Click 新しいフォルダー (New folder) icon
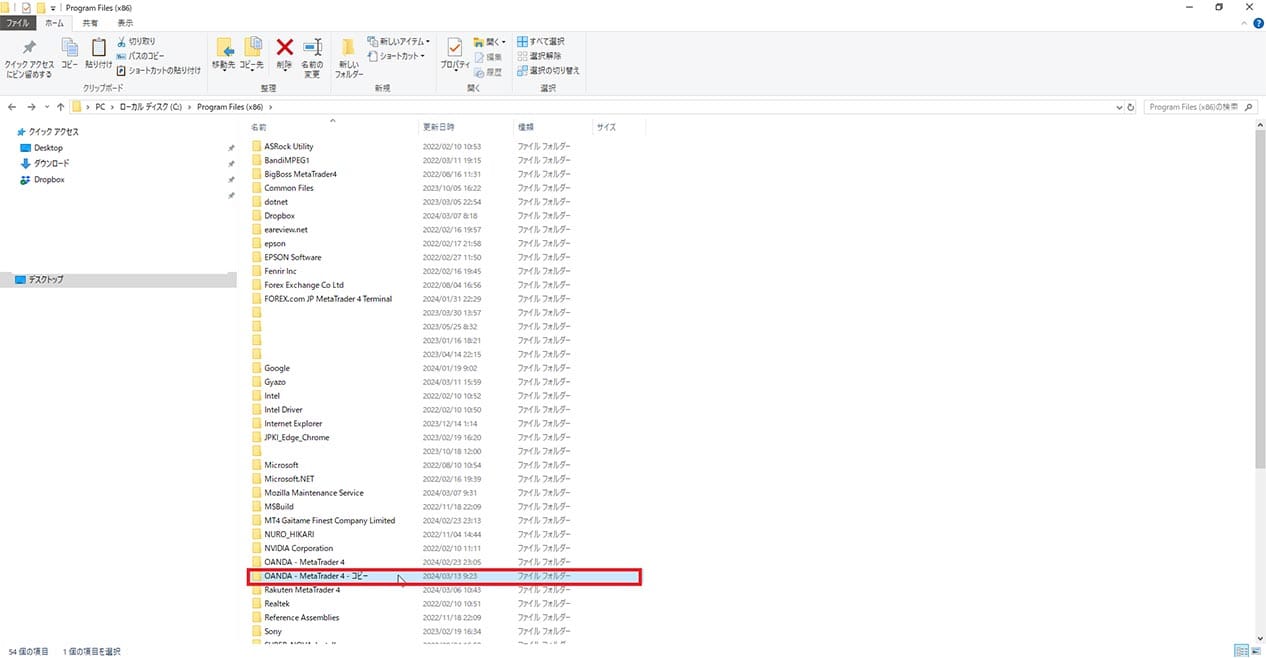The height and width of the screenshot is (658, 1266). click(348, 48)
